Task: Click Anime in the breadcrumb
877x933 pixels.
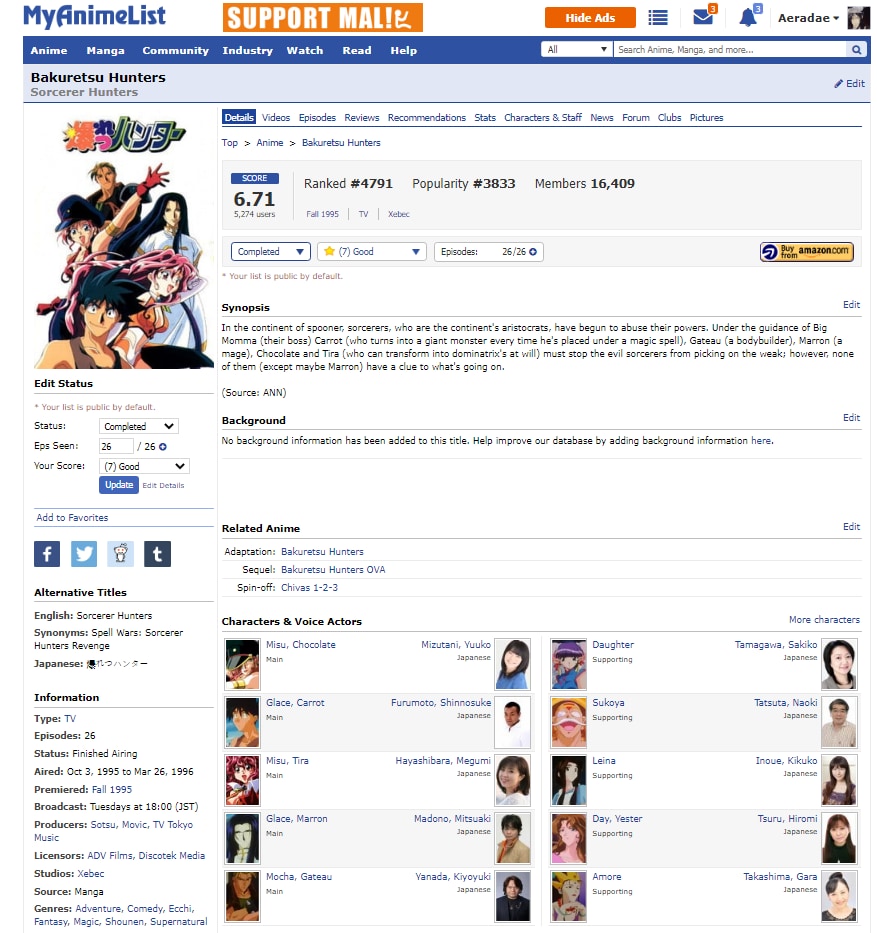Action: tap(270, 143)
